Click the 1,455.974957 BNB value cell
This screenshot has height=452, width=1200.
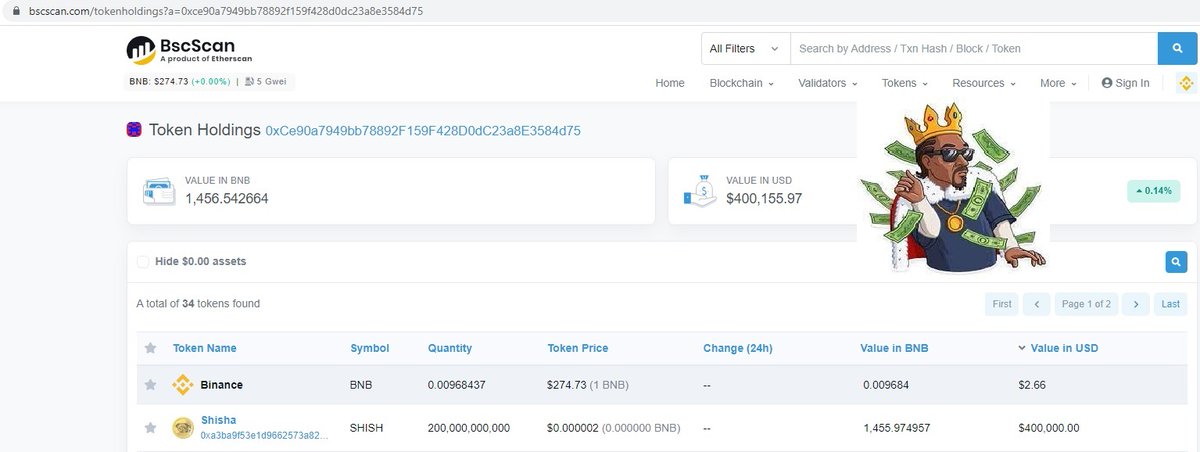pos(897,428)
